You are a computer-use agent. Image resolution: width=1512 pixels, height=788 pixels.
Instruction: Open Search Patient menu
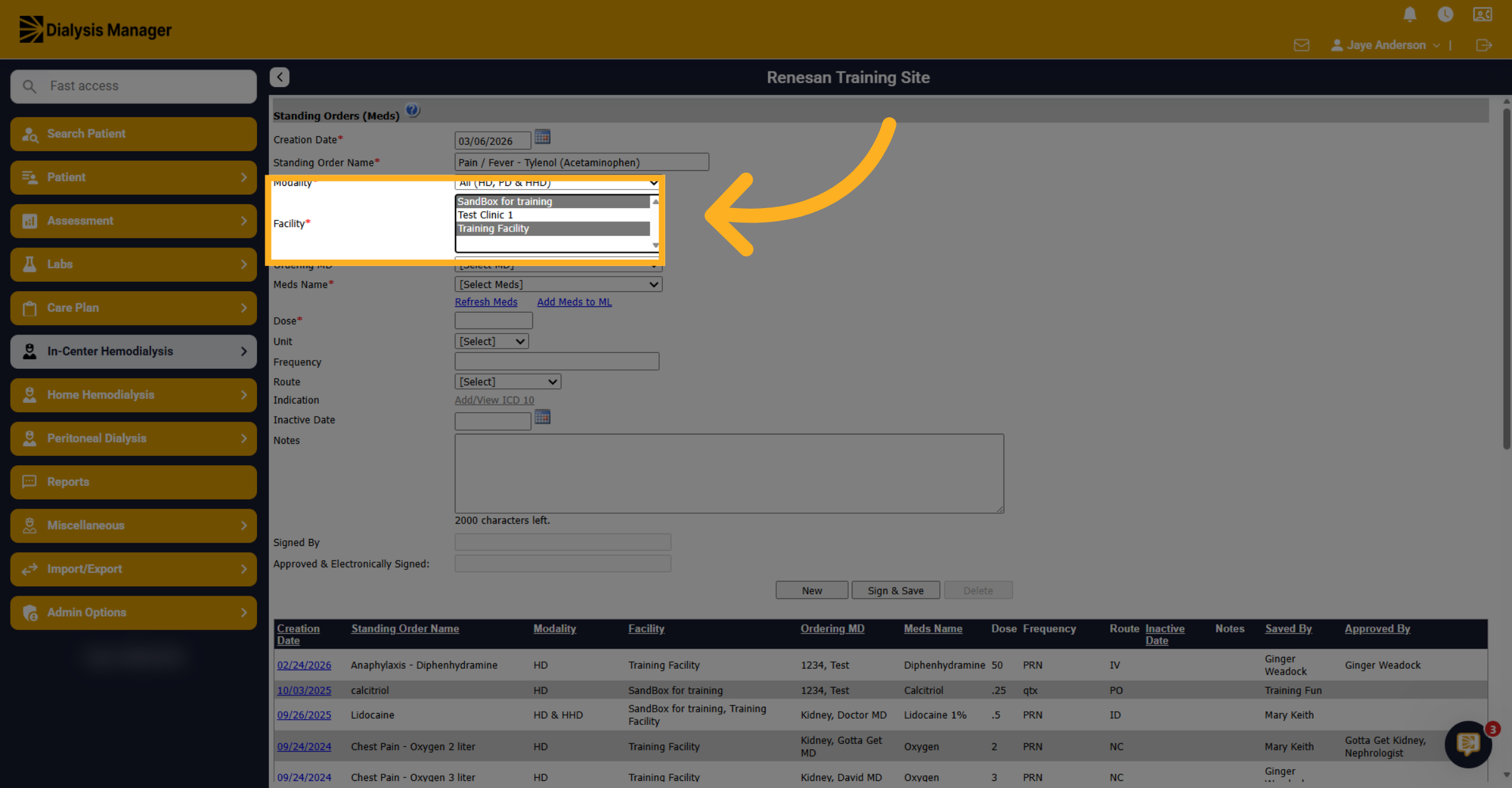pyautogui.click(x=134, y=134)
